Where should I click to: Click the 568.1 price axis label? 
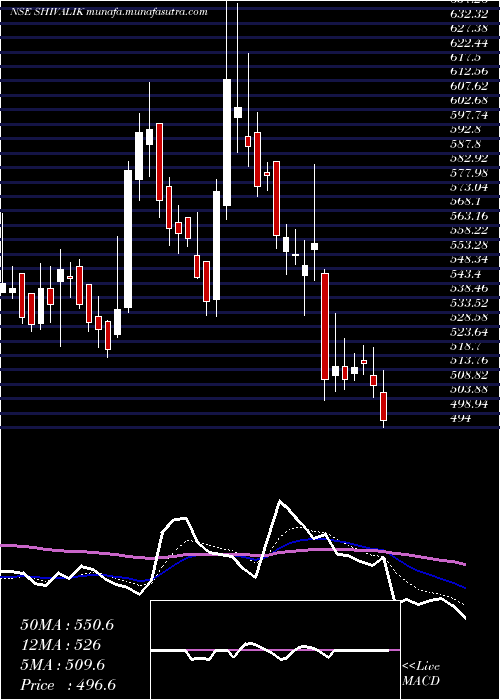click(466, 202)
